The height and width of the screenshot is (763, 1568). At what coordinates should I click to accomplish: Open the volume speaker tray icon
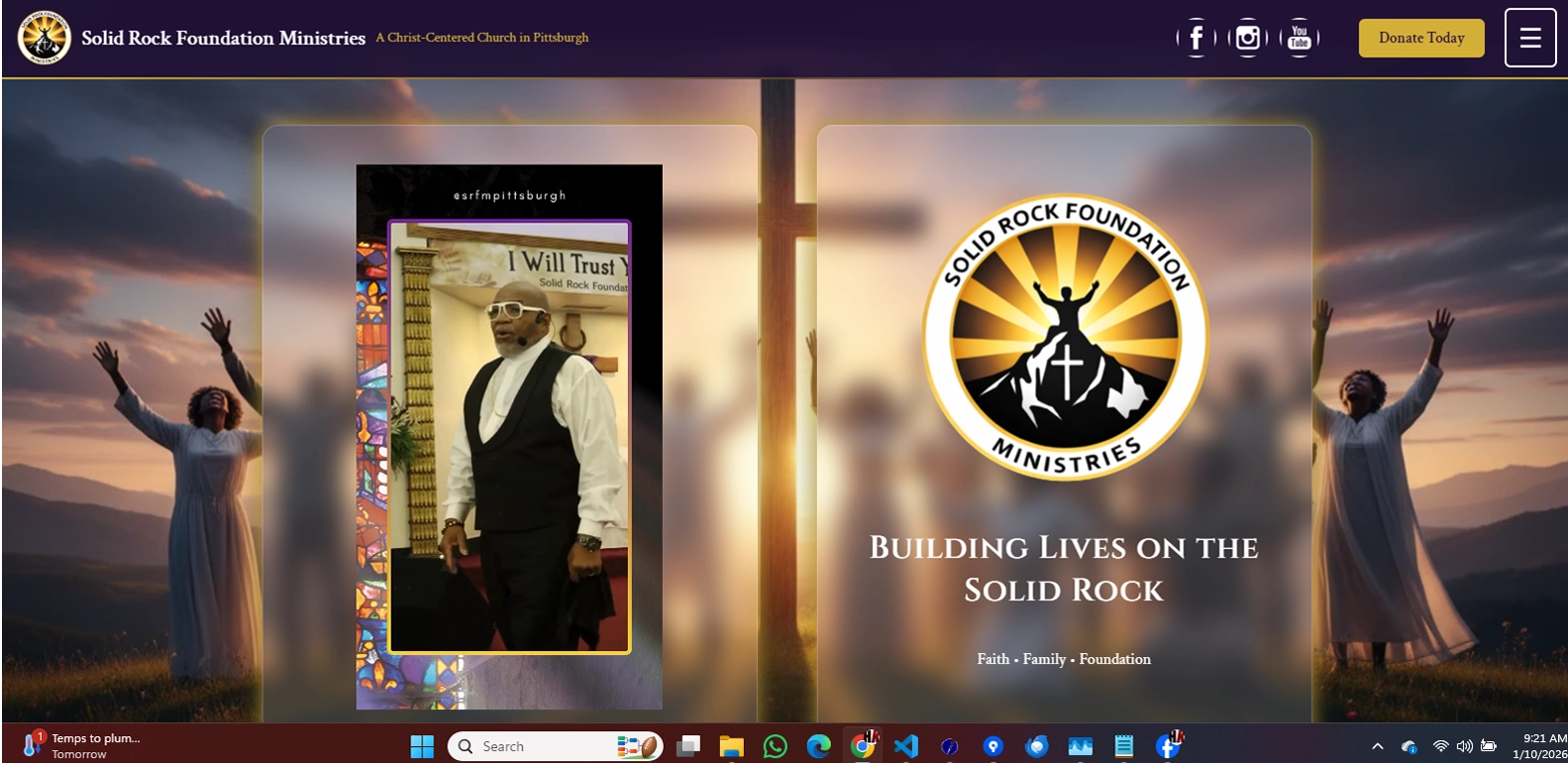point(1464,746)
